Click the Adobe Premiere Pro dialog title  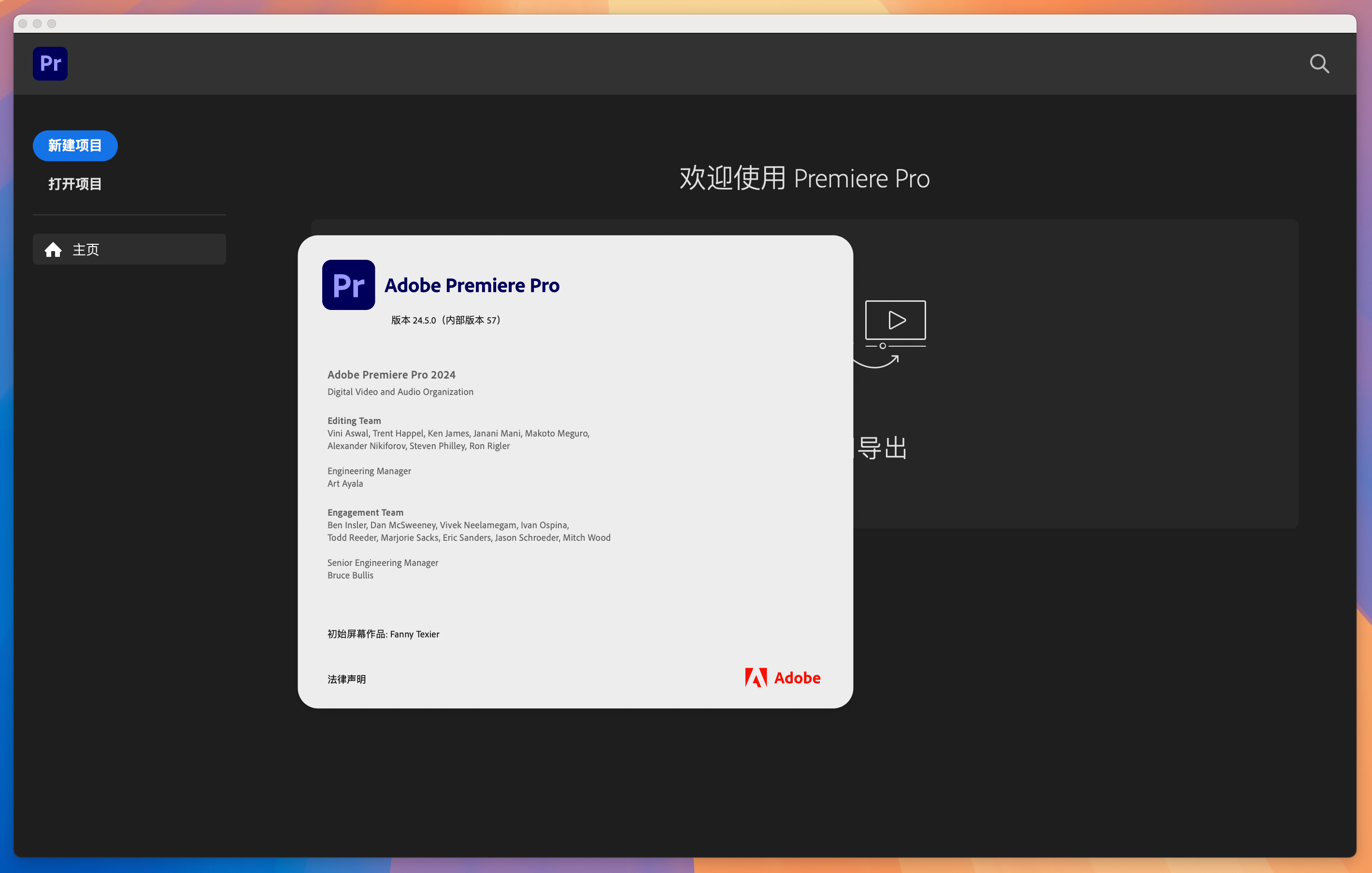point(472,285)
